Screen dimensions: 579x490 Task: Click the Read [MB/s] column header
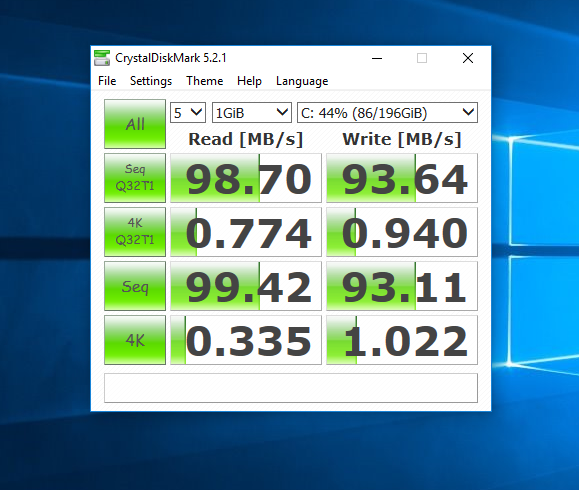point(246,139)
